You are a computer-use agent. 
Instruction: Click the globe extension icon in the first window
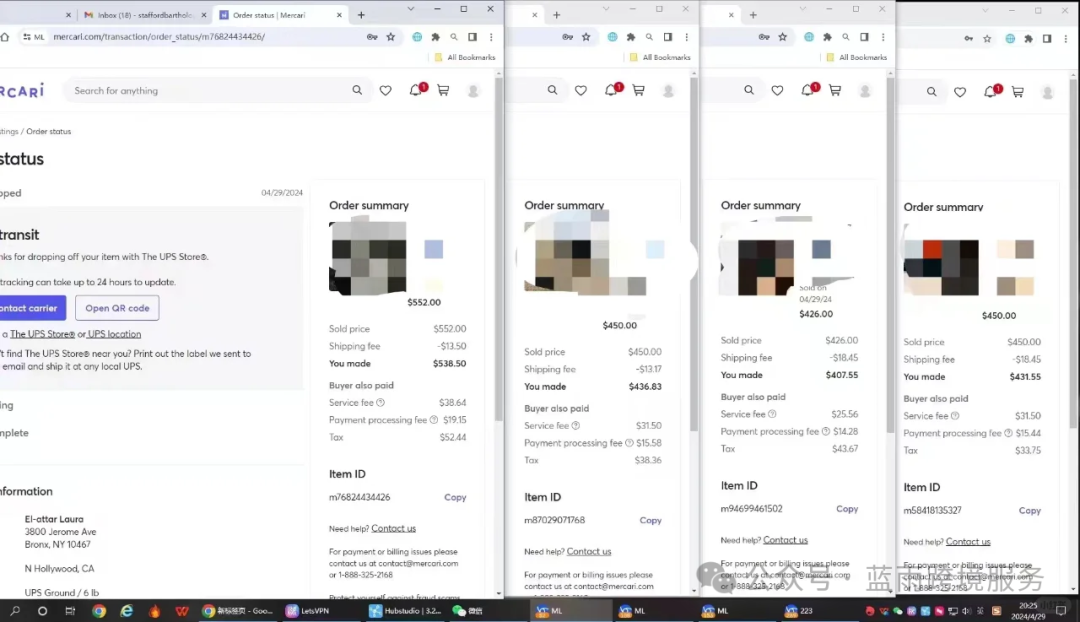(x=417, y=37)
